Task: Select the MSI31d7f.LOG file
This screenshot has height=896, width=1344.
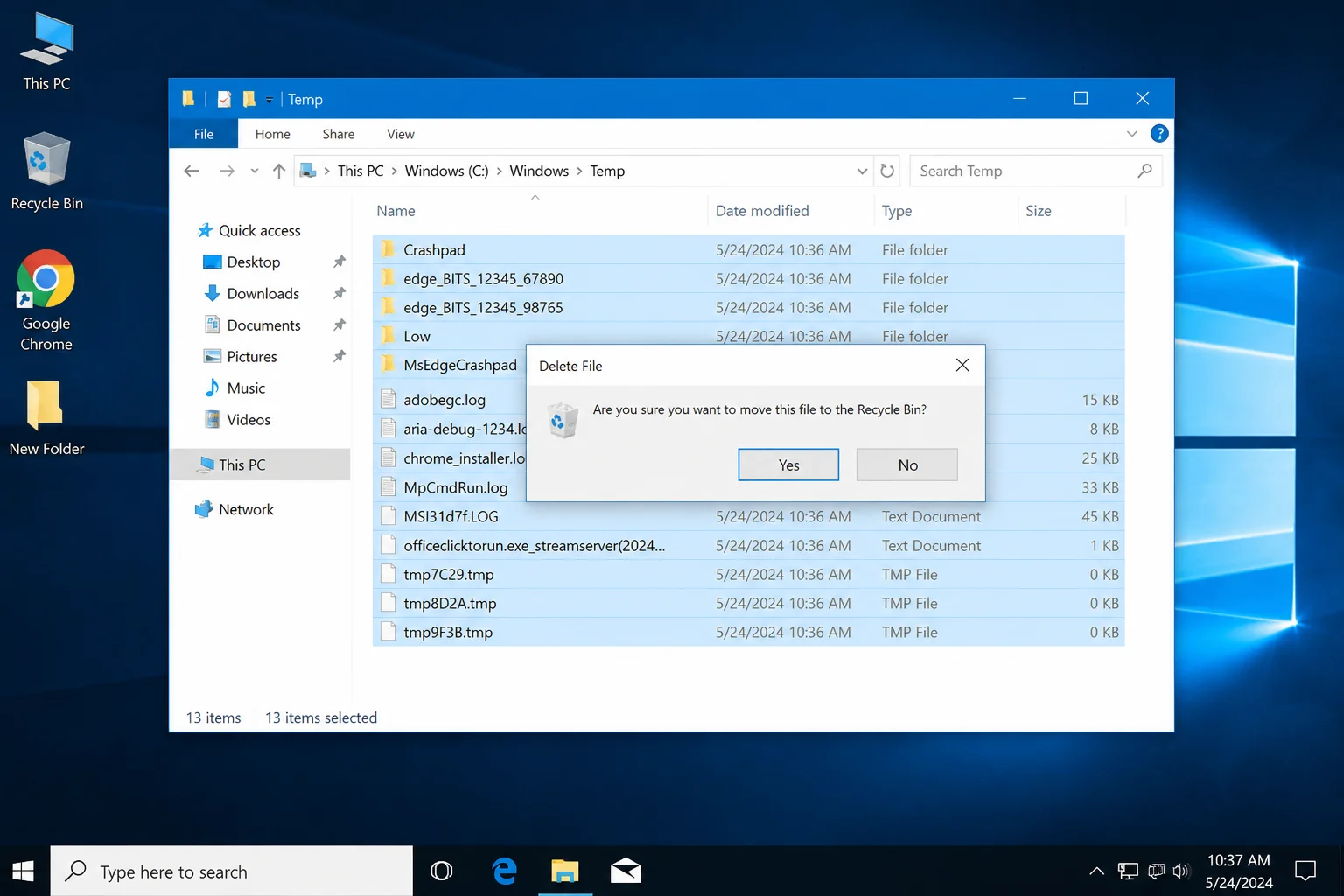Action: (748, 516)
